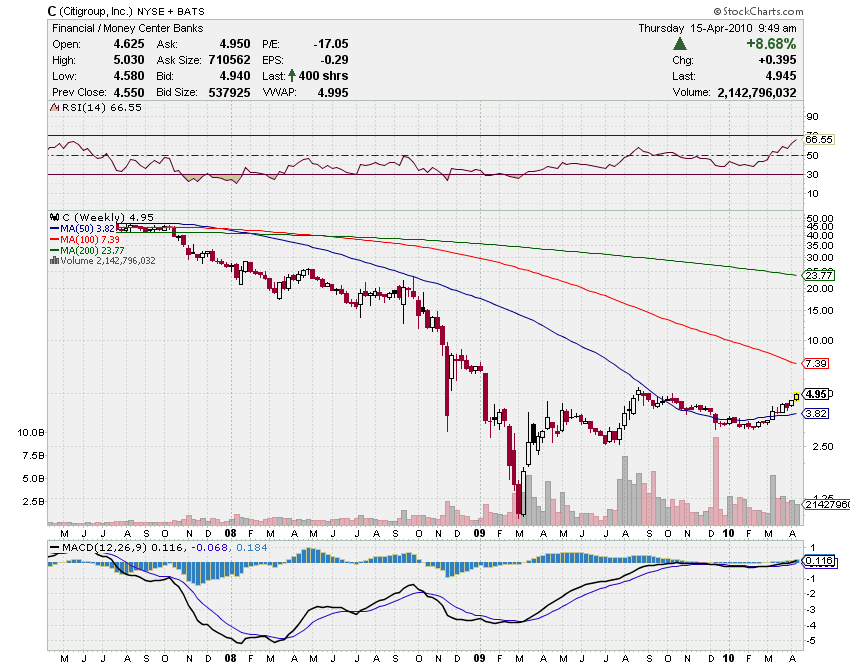
Task: Click the -5 level on the MACD axis
Action: (x=812, y=641)
